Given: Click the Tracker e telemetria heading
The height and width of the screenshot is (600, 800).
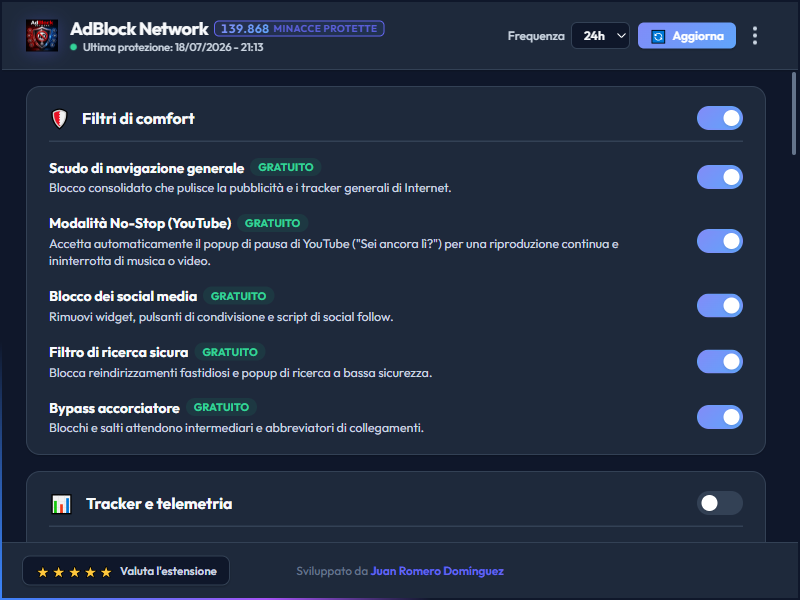Looking at the screenshot, I should point(159,504).
